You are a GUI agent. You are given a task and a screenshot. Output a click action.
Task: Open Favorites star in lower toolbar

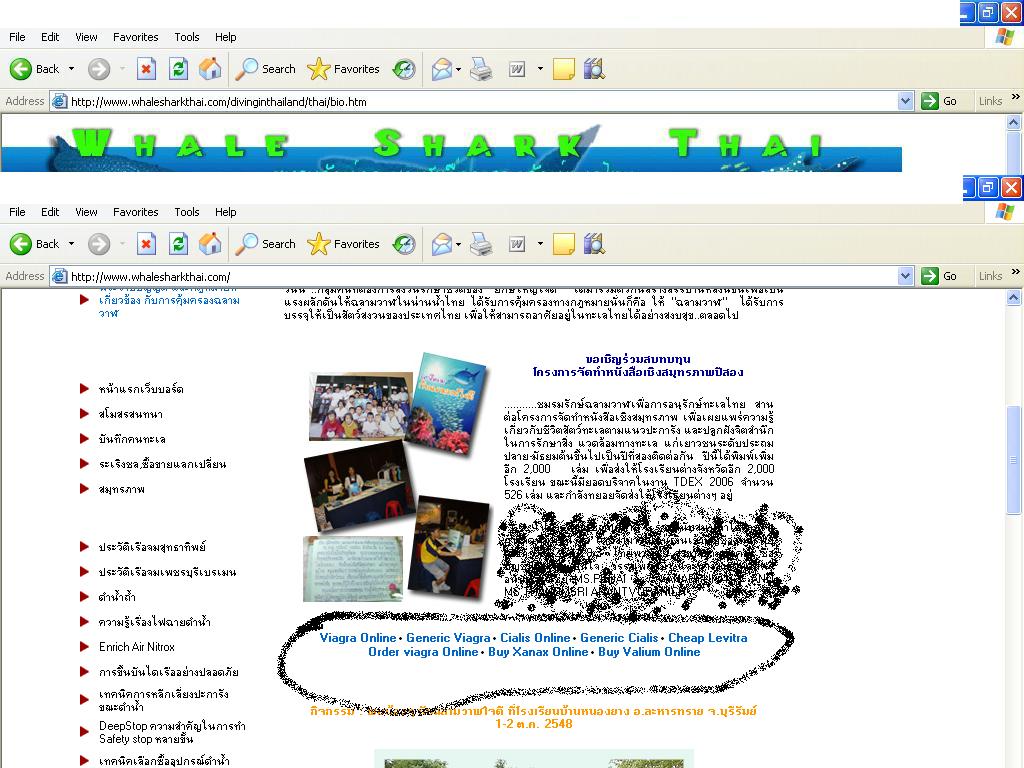[x=344, y=244]
